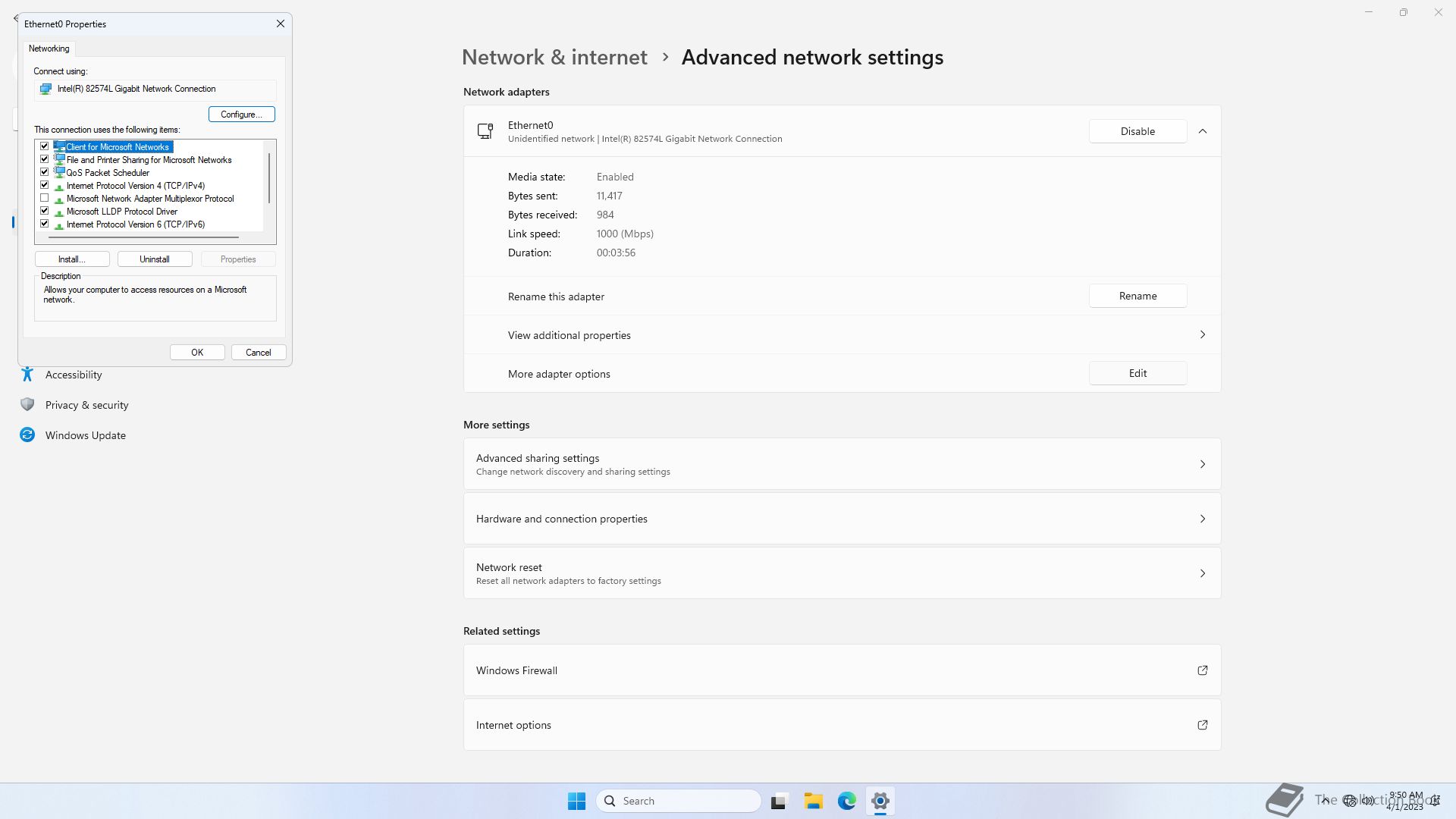1456x819 pixels.
Task: Open Hardware and connection properties chevron
Action: coord(1202,519)
